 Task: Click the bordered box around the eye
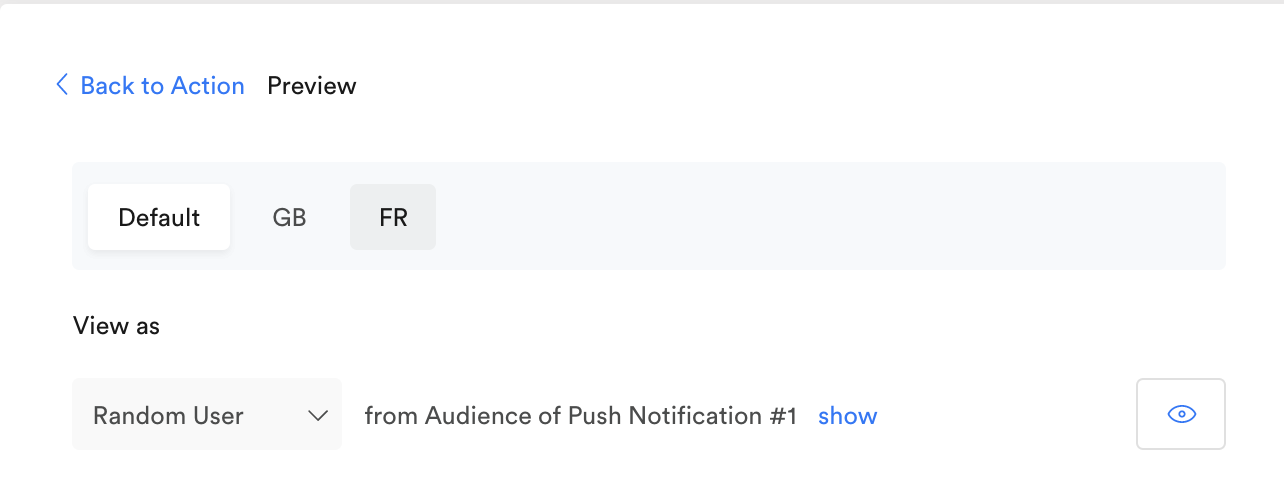coord(1181,414)
